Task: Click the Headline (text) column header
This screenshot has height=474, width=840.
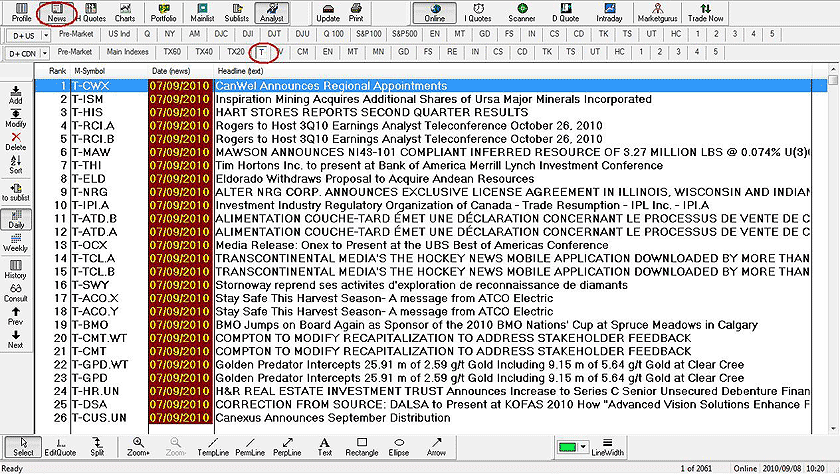Action: click(x=241, y=71)
